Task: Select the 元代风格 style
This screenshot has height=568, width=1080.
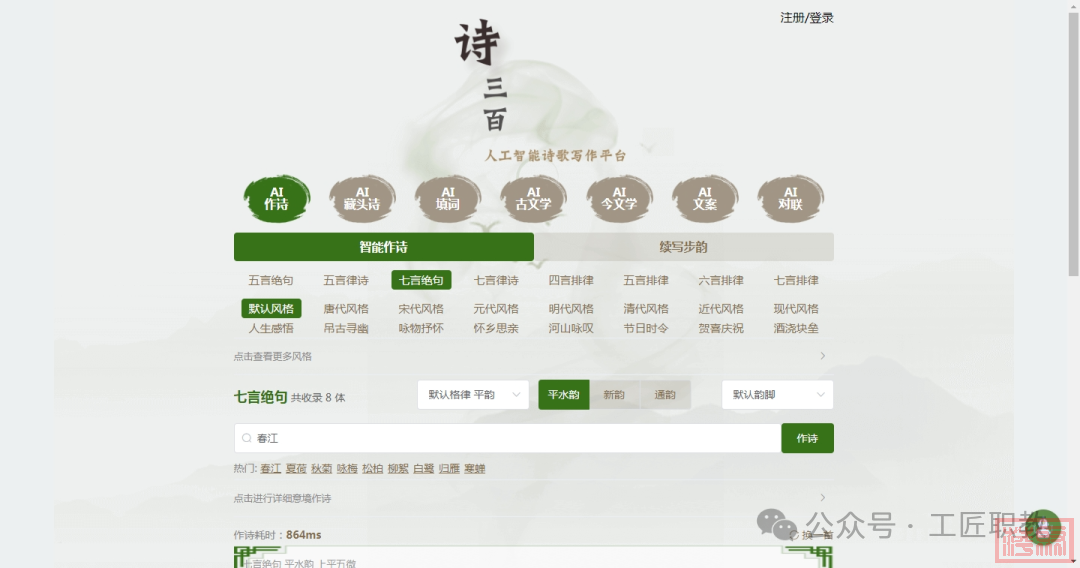Action: [496, 308]
